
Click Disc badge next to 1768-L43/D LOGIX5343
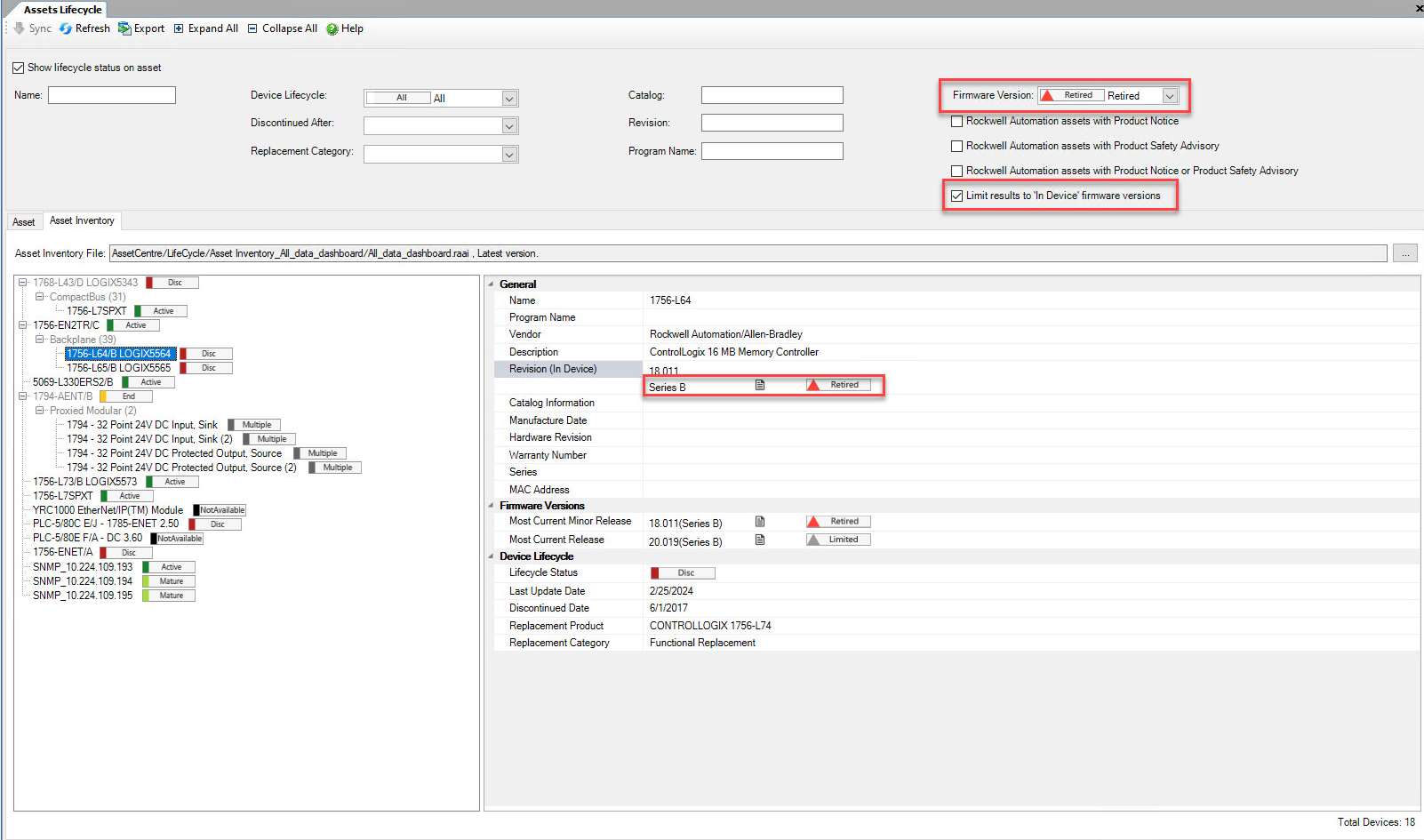[172, 283]
